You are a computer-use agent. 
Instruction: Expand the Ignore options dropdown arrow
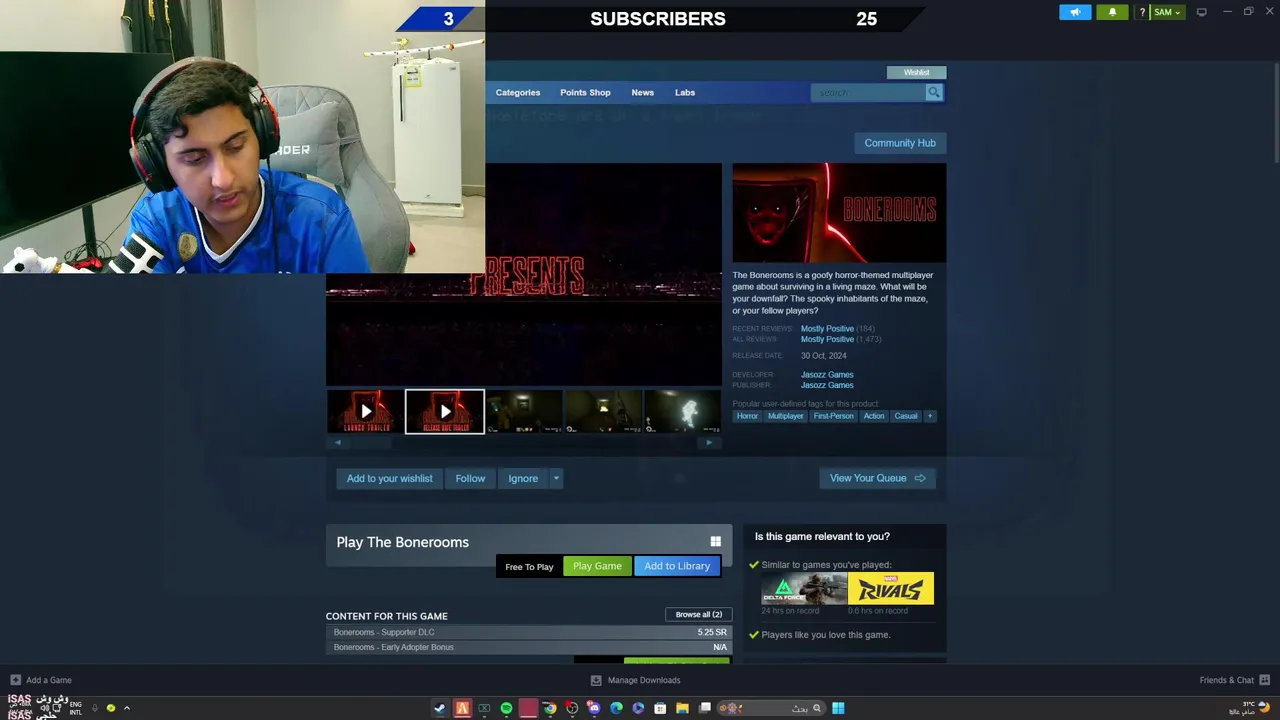click(x=556, y=478)
